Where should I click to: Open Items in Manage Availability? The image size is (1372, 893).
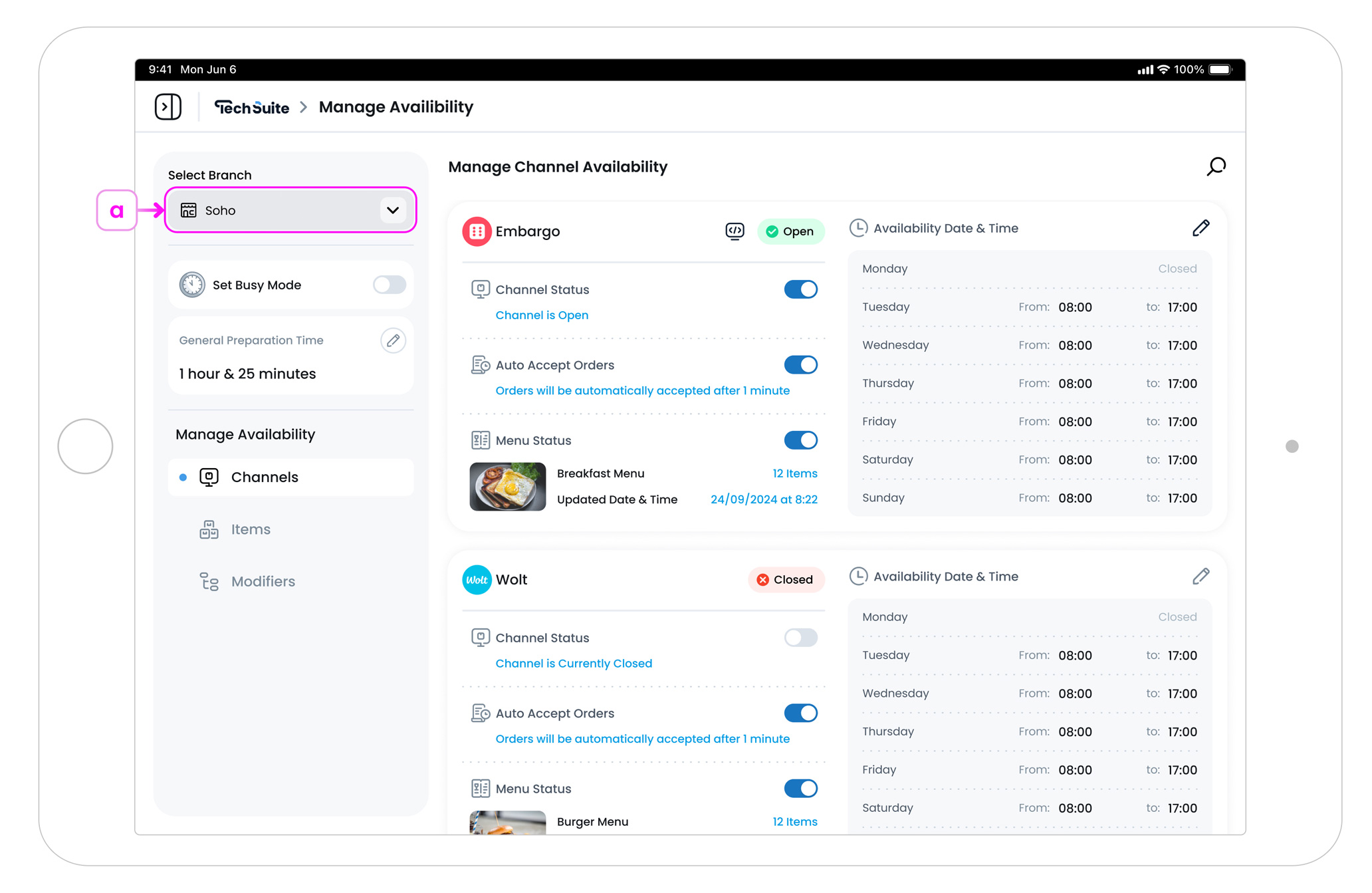(250, 529)
